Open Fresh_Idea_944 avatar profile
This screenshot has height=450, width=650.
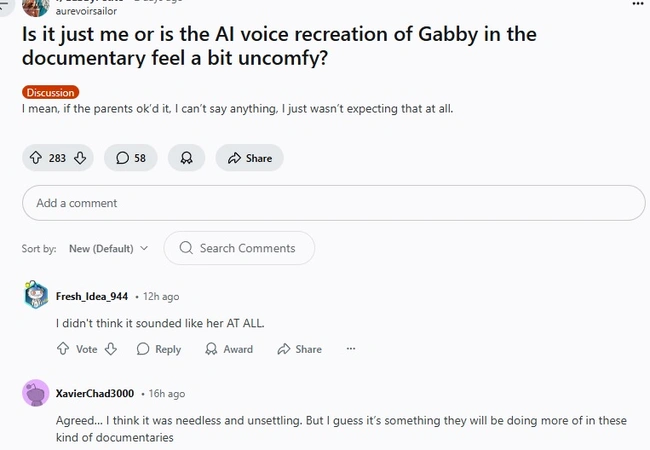tap(35, 296)
